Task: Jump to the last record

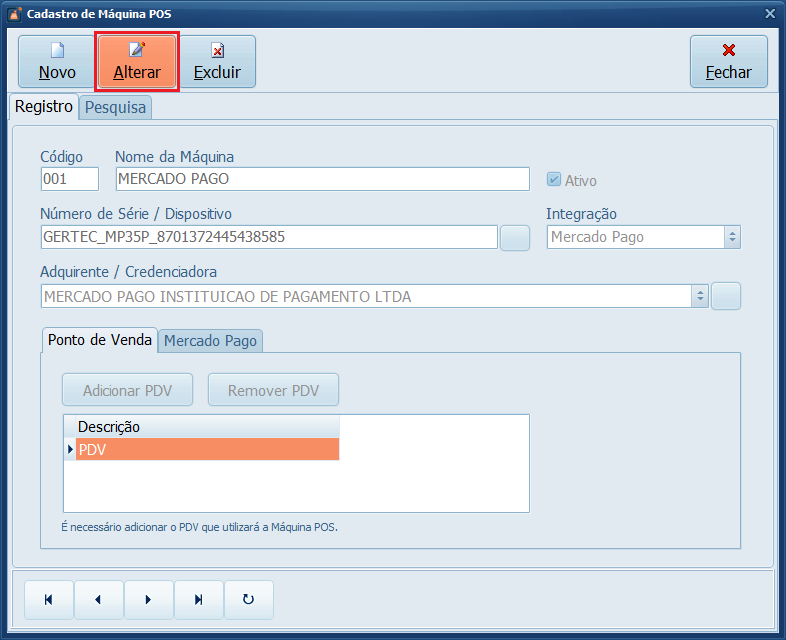Action: click(x=198, y=600)
